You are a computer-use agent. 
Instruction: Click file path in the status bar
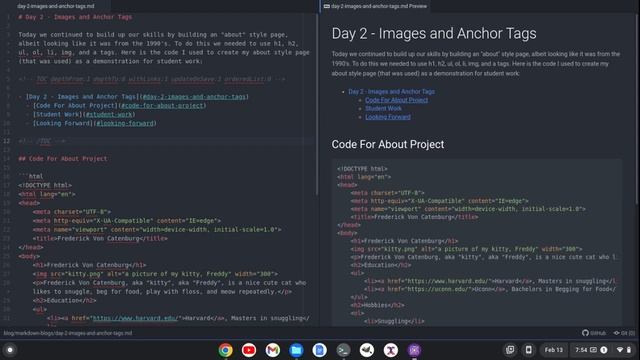pyautogui.click(x=68, y=333)
